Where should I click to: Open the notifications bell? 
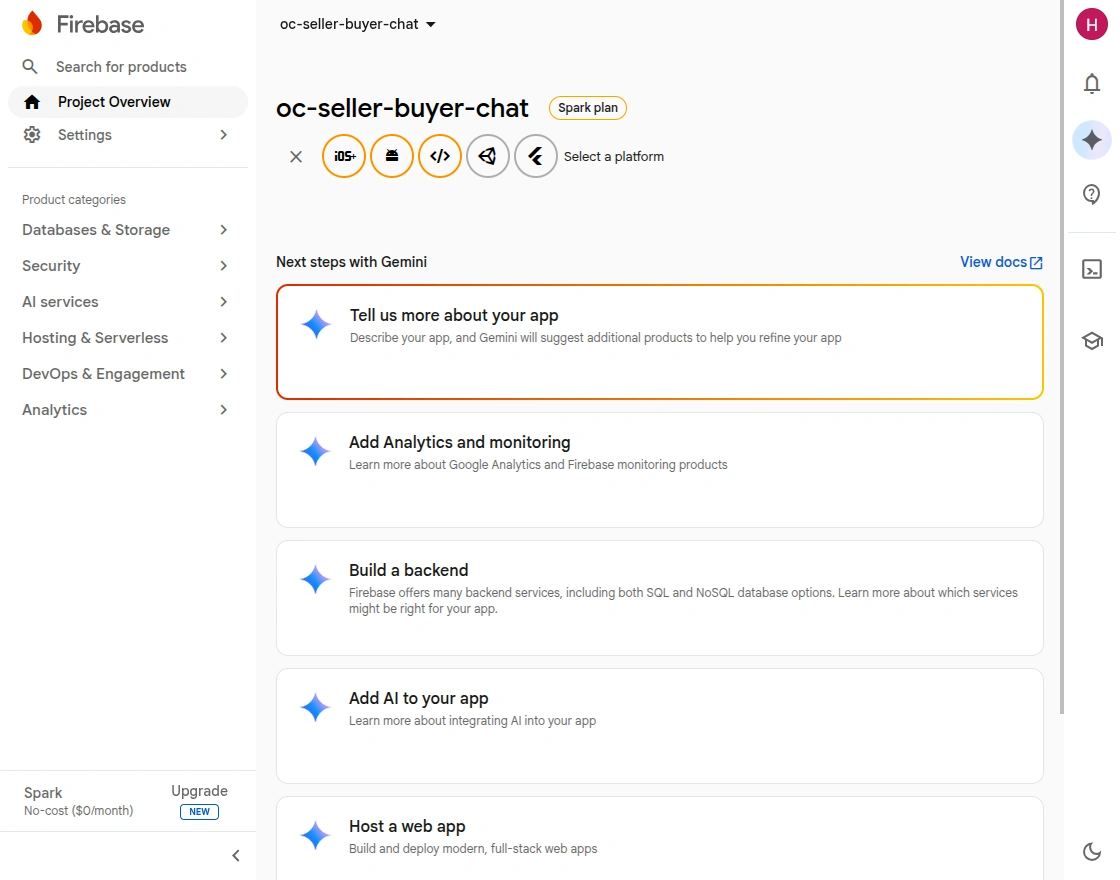click(x=1091, y=84)
